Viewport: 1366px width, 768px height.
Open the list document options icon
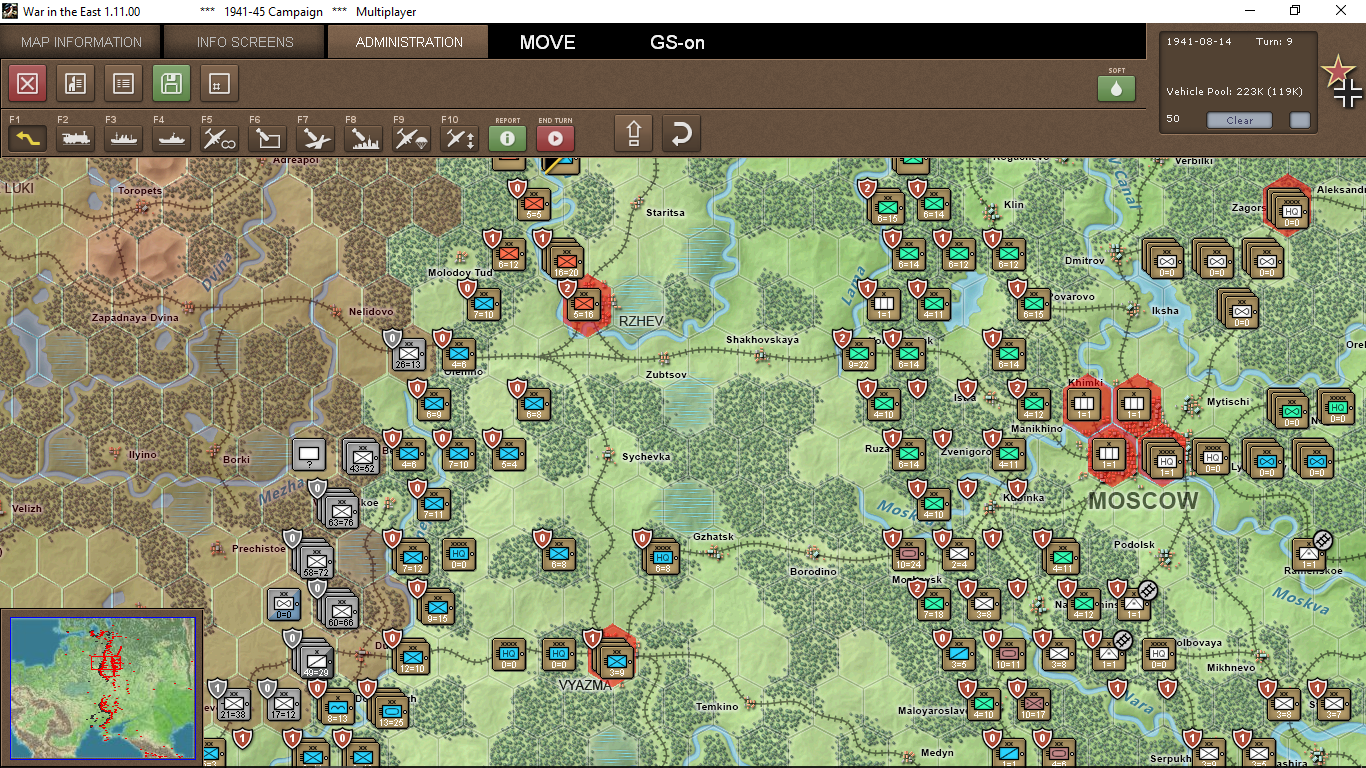point(123,83)
